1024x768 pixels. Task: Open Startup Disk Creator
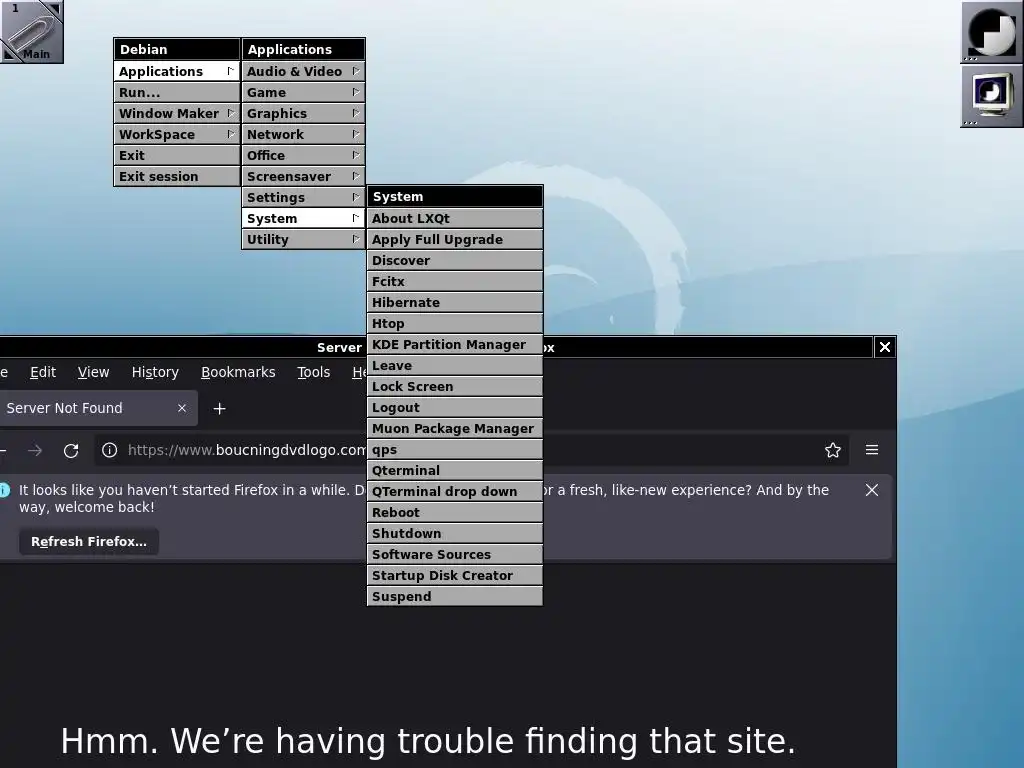[455, 575]
